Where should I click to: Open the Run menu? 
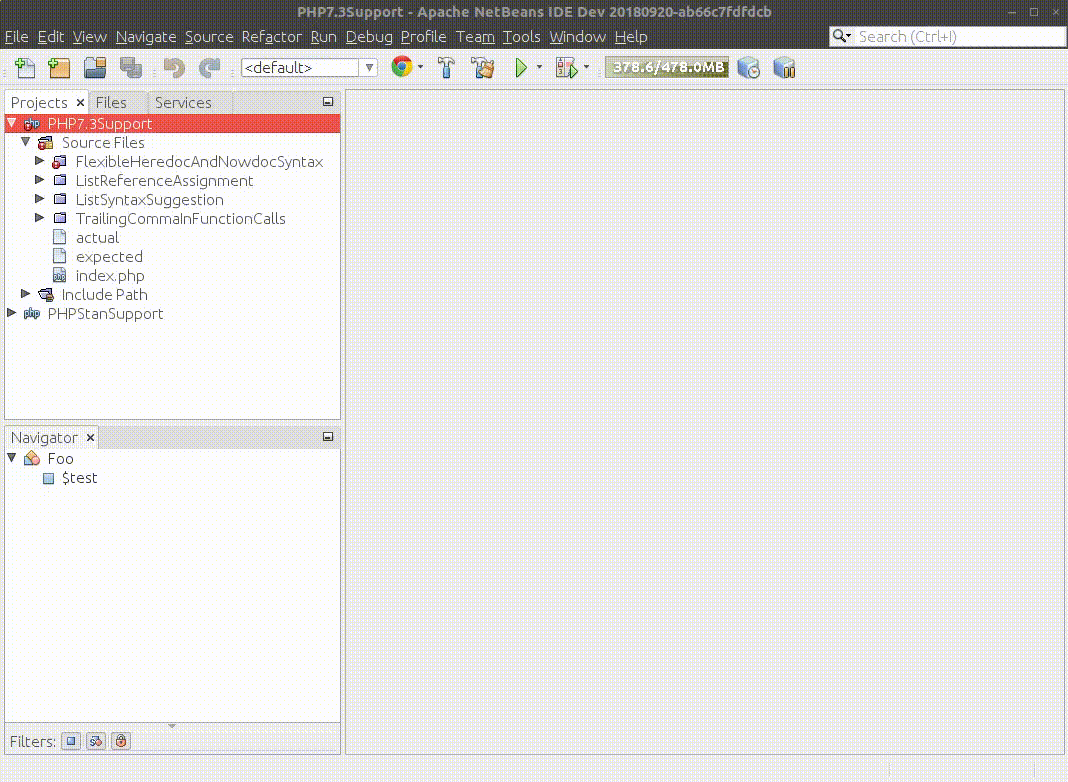coord(324,37)
